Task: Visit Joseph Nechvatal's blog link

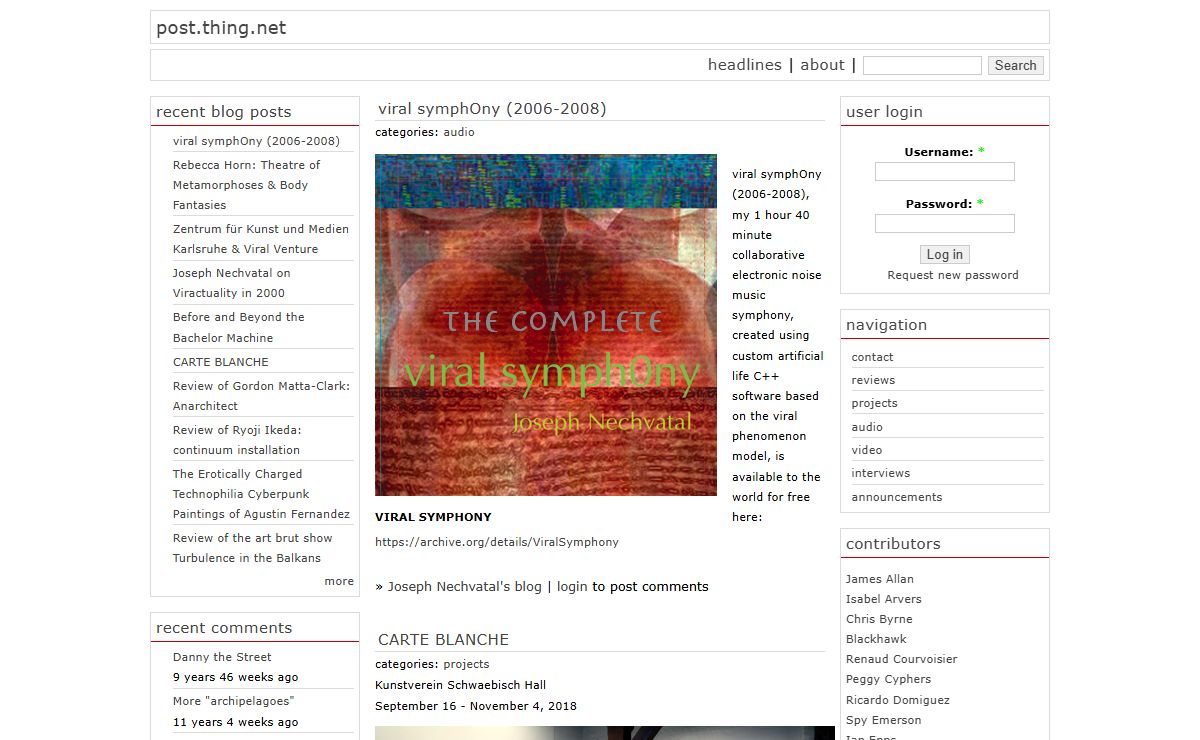Action: click(465, 587)
